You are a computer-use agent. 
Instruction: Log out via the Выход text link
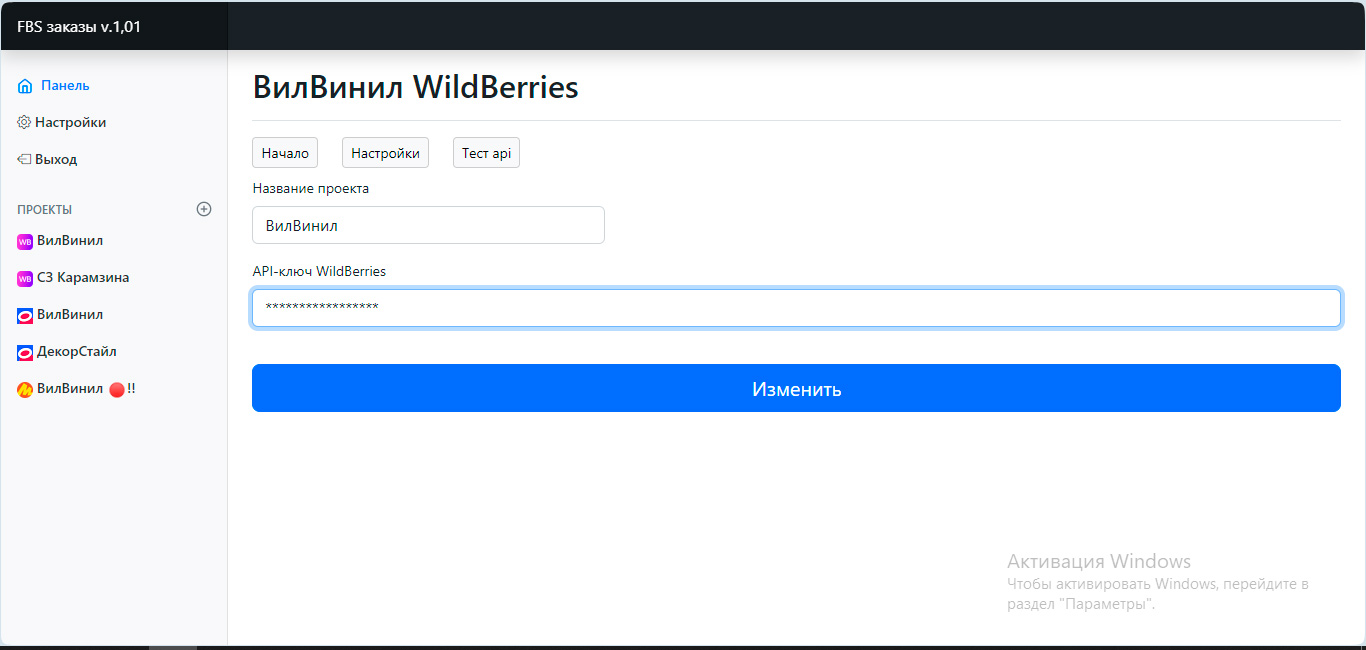(x=56, y=159)
